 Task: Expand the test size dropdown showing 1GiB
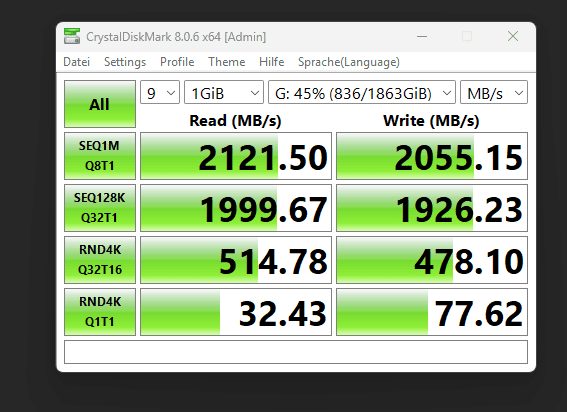224,92
